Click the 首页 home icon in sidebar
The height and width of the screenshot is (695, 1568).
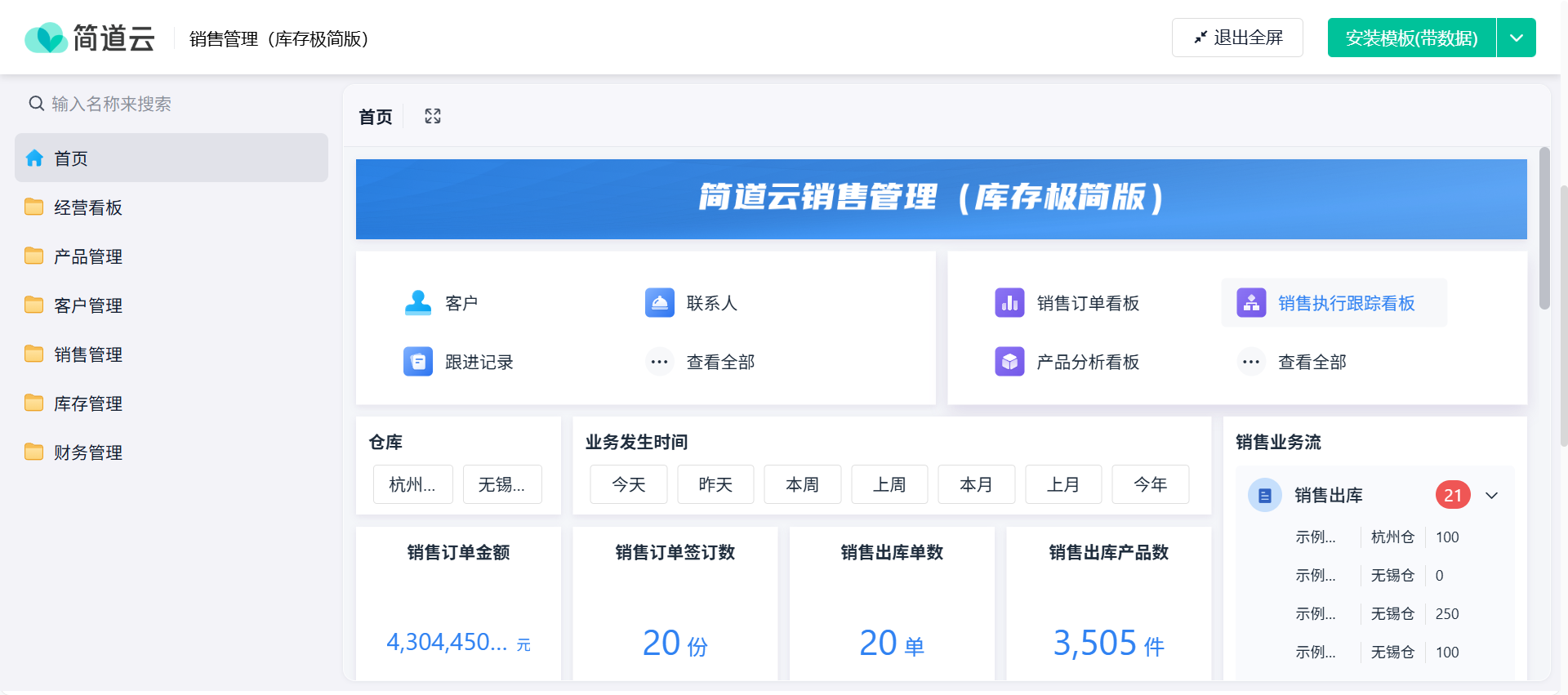(x=34, y=158)
